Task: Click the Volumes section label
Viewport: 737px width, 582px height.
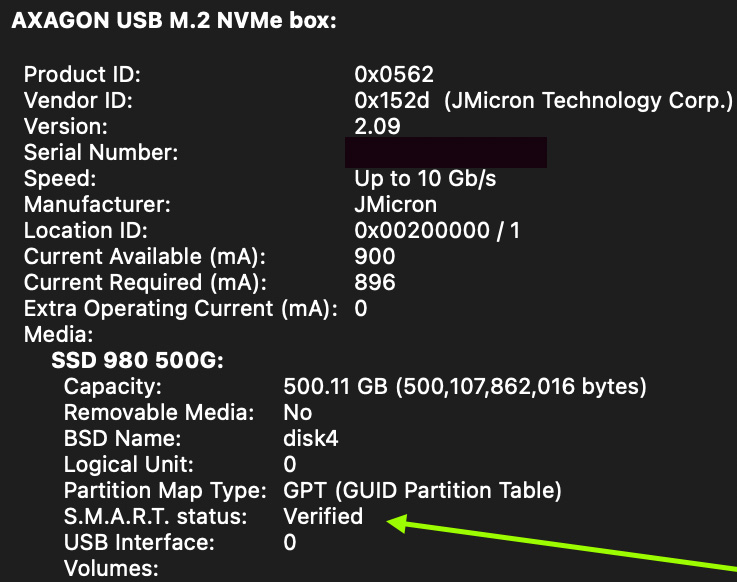Action: (x=111, y=569)
